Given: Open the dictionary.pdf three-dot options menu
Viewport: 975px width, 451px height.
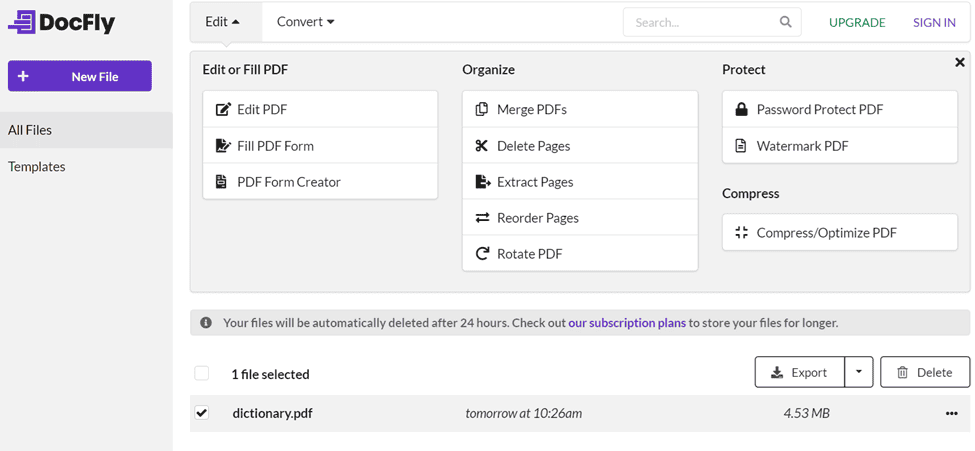Looking at the screenshot, I should coord(951,414).
